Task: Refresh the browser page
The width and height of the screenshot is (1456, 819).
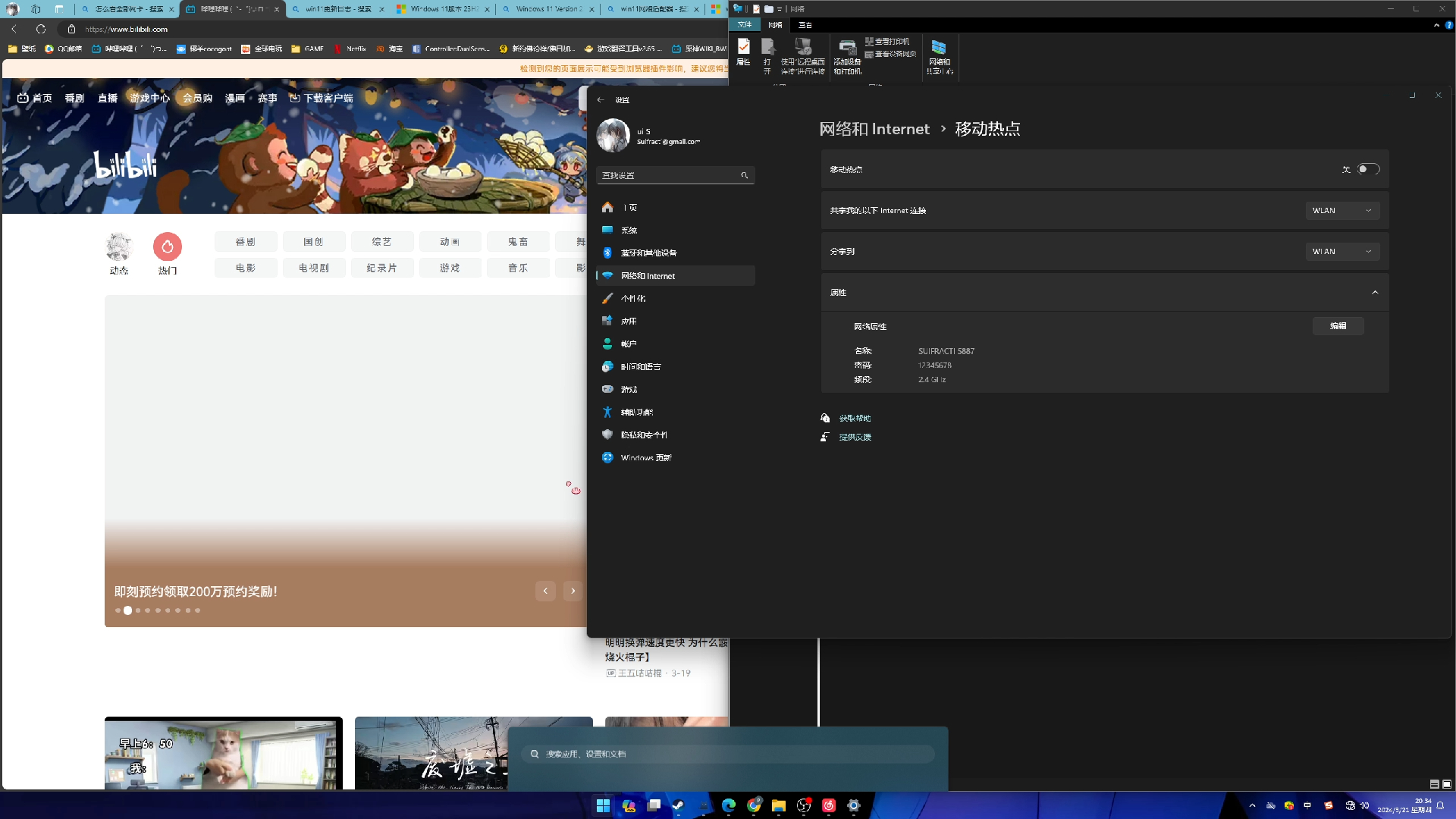Action: click(41, 29)
